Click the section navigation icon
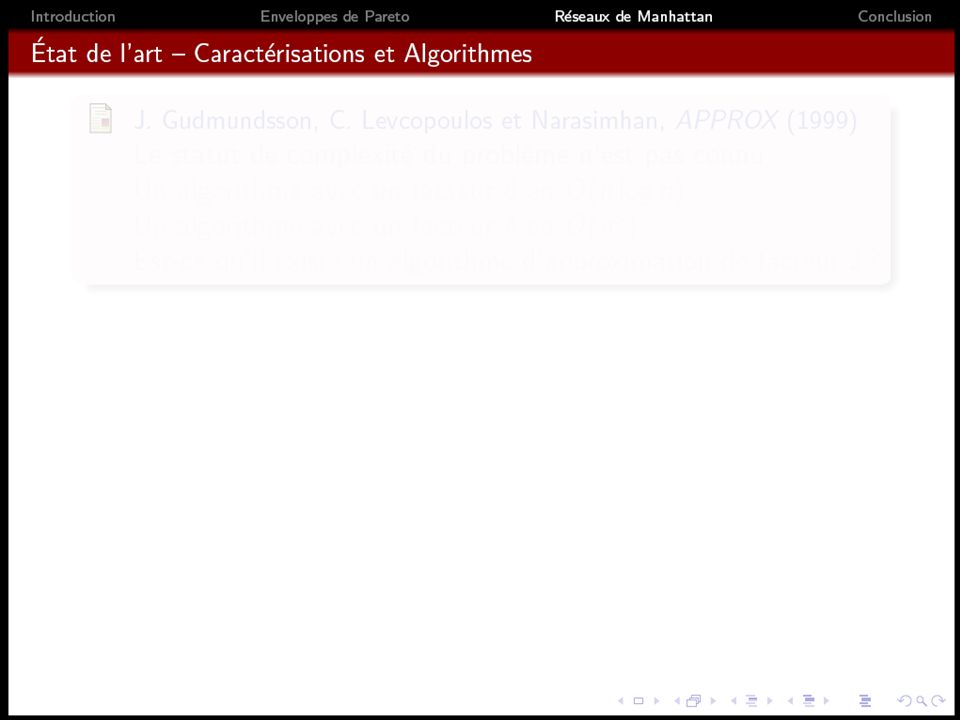Viewport: 960px width, 720px height. (x=808, y=701)
